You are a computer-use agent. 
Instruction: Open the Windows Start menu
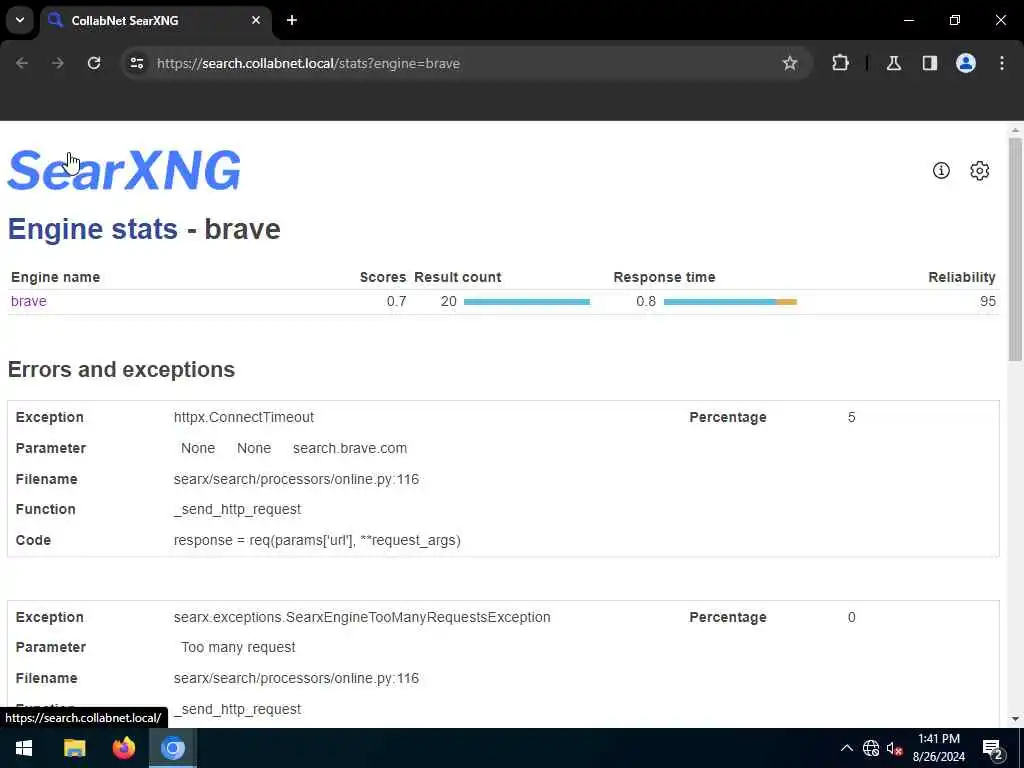tap(24, 748)
